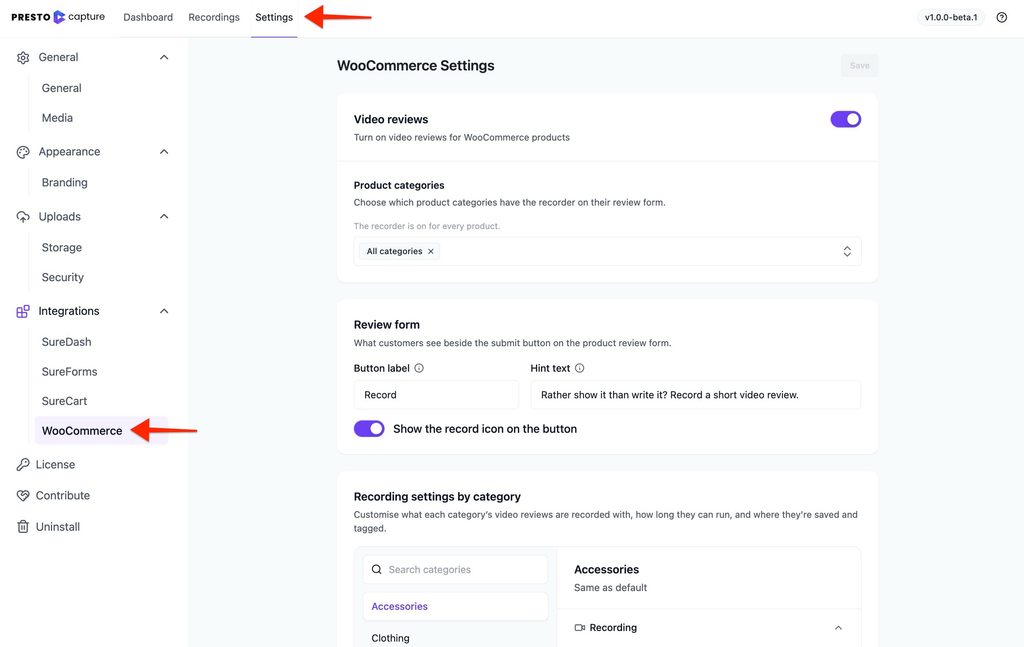Click the Product categories label
This screenshot has height=647, width=1024.
pos(399,185)
